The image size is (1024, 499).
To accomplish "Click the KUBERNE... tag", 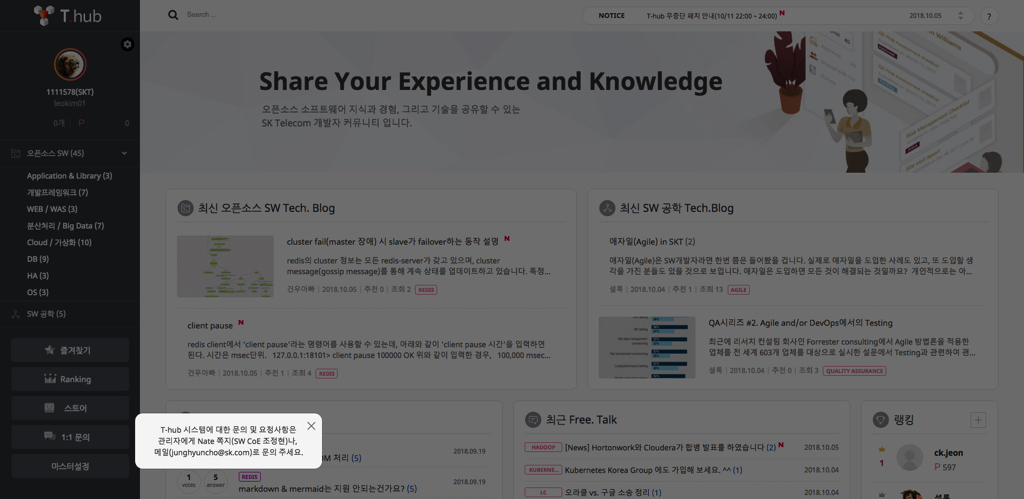I will click(543, 470).
